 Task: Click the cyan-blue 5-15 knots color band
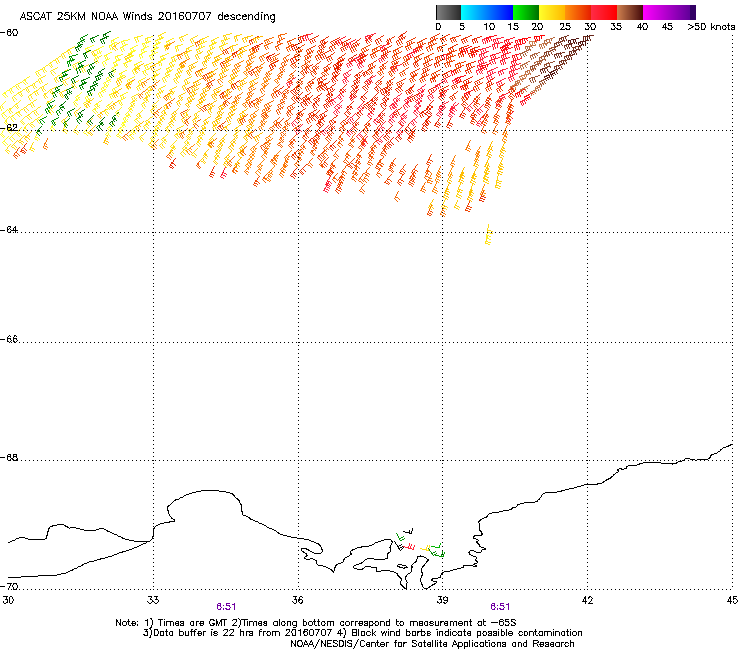coord(487,12)
